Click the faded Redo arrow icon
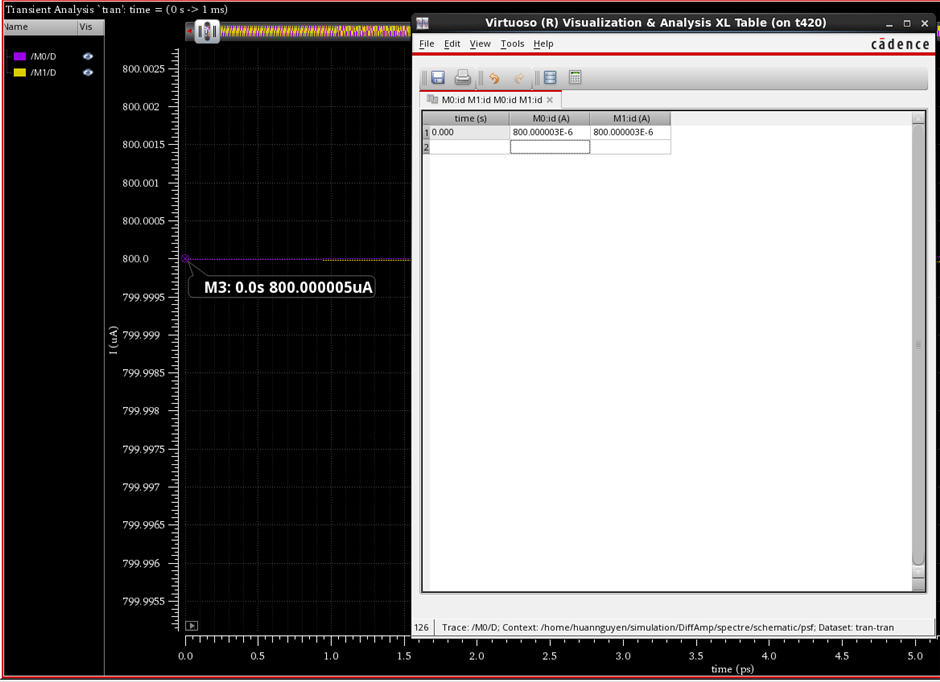The width and height of the screenshot is (940, 682). (x=519, y=78)
